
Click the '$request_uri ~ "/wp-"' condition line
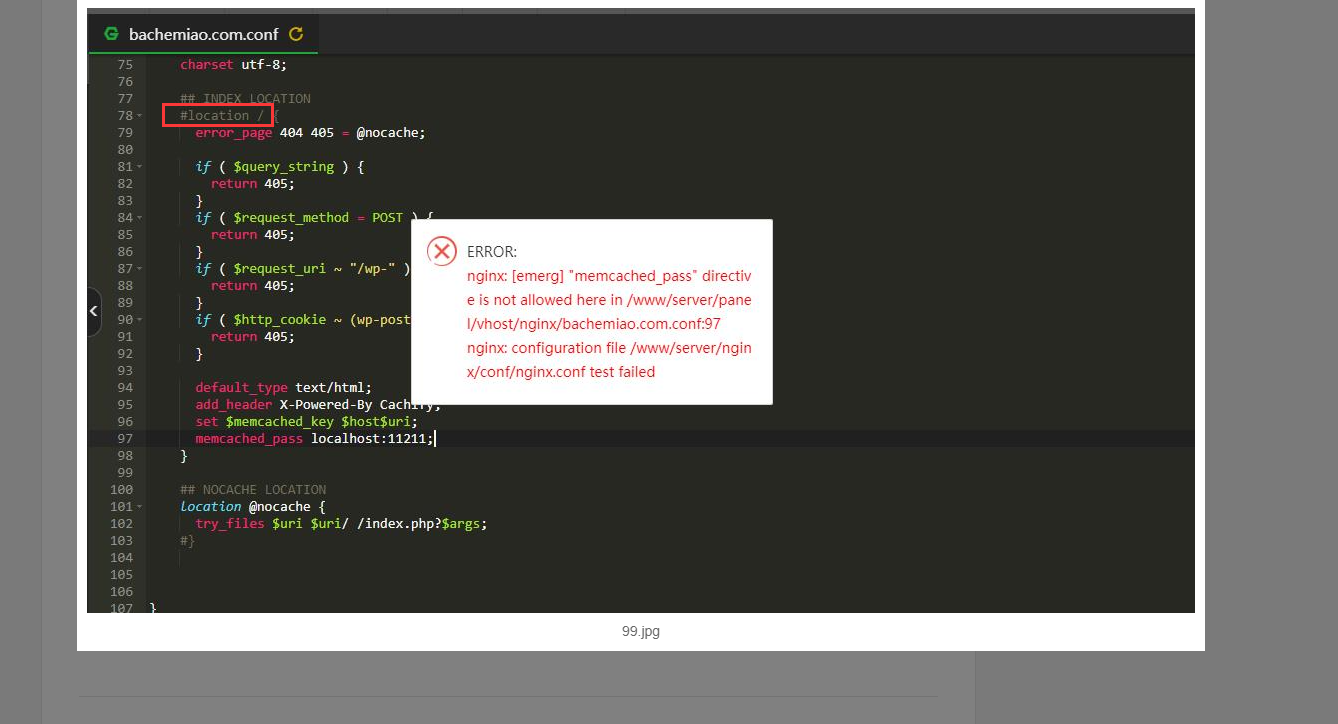[303, 269]
